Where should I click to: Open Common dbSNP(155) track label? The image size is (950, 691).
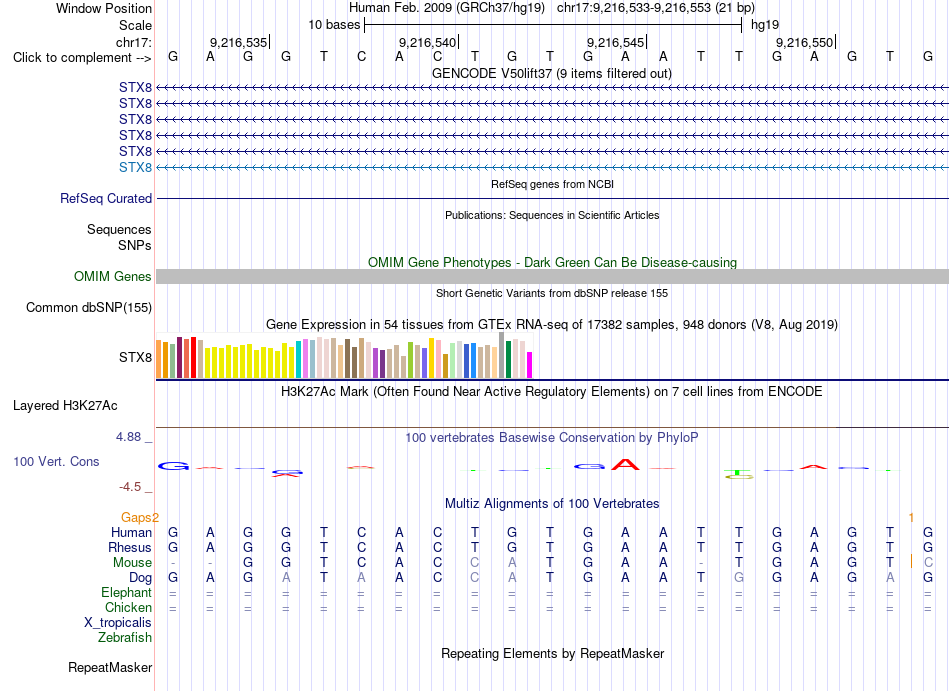(89, 308)
